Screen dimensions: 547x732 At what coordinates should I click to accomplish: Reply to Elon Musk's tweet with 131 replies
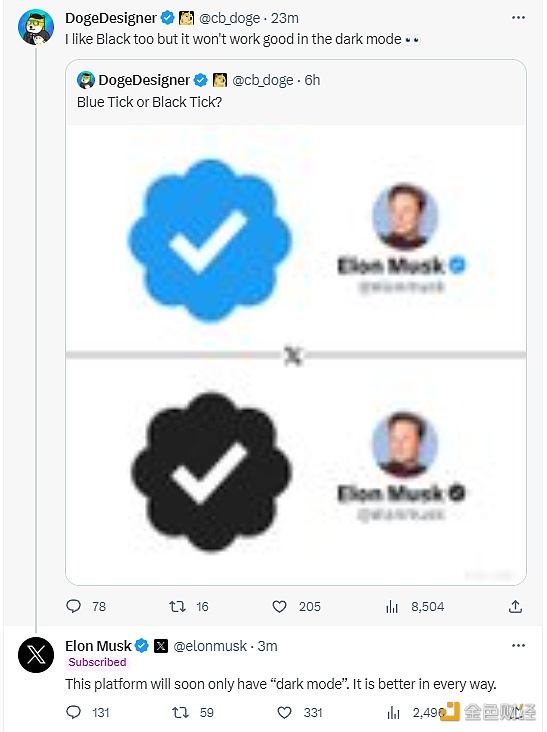pos(74,712)
